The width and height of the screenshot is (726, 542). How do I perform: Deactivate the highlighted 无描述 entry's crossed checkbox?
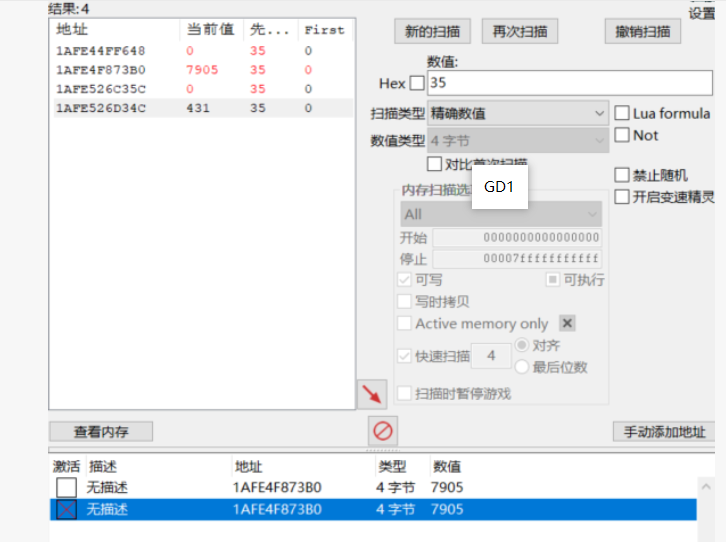66,509
